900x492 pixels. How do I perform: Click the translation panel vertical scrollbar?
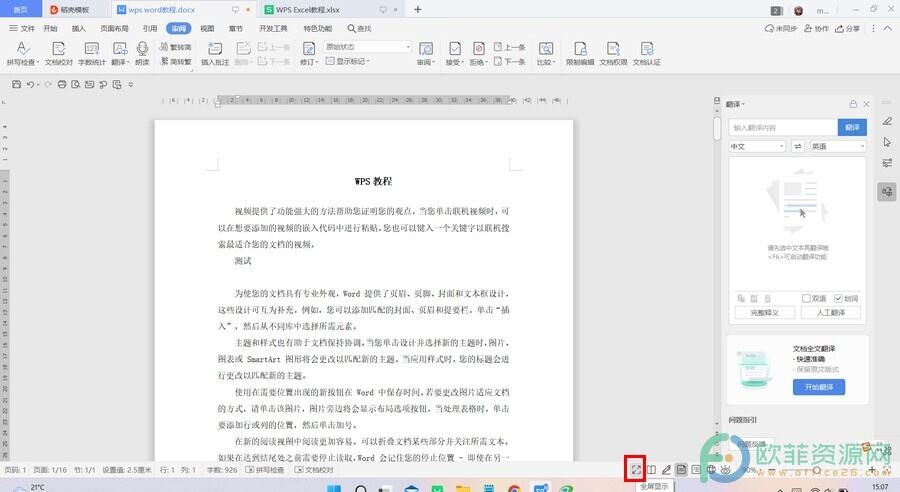[x=717, y=127]
